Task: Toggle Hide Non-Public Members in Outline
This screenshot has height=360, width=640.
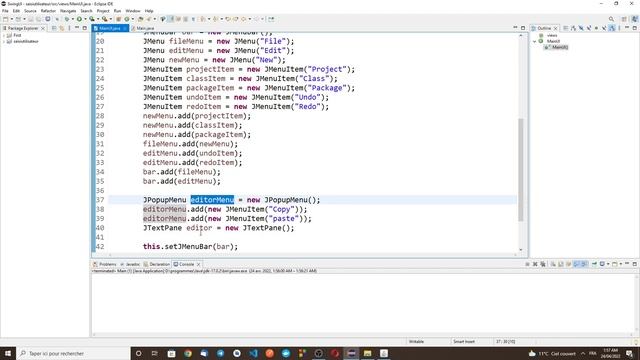Action: click(x=596, y=28)
